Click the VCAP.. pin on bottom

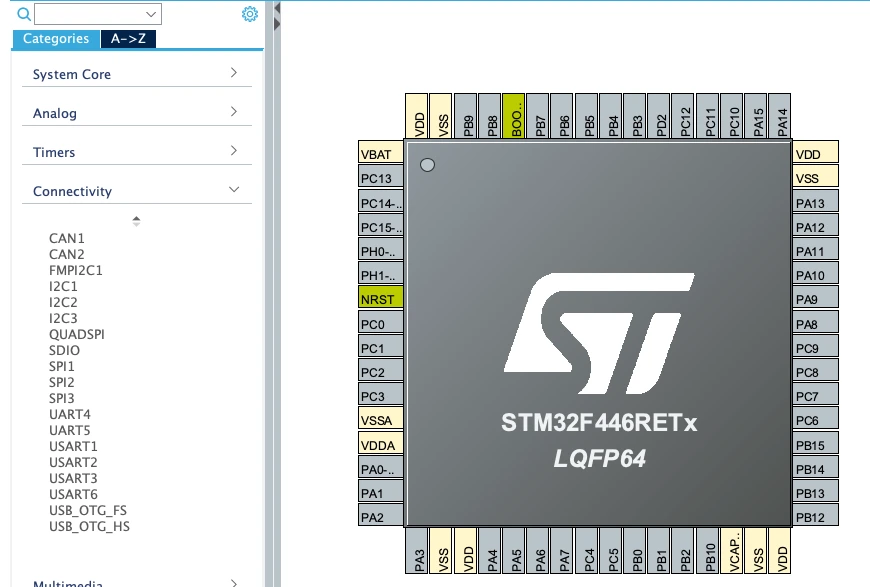point(731,550)
